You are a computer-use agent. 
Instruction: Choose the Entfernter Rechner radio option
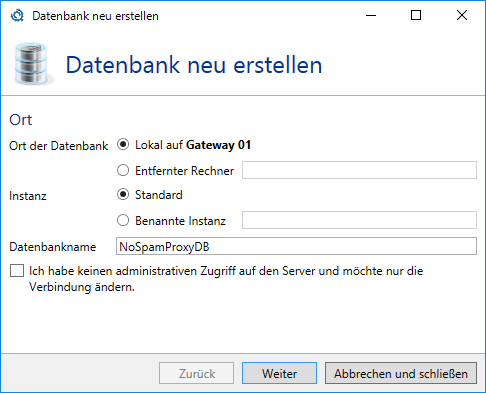123,170
